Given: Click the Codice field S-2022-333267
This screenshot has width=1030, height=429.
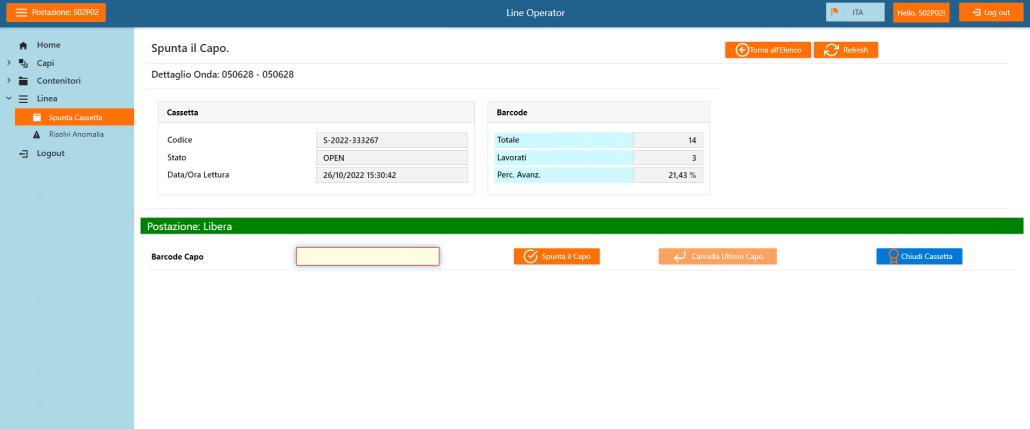Looking at the screenshot, I should (x=392, y=140).
